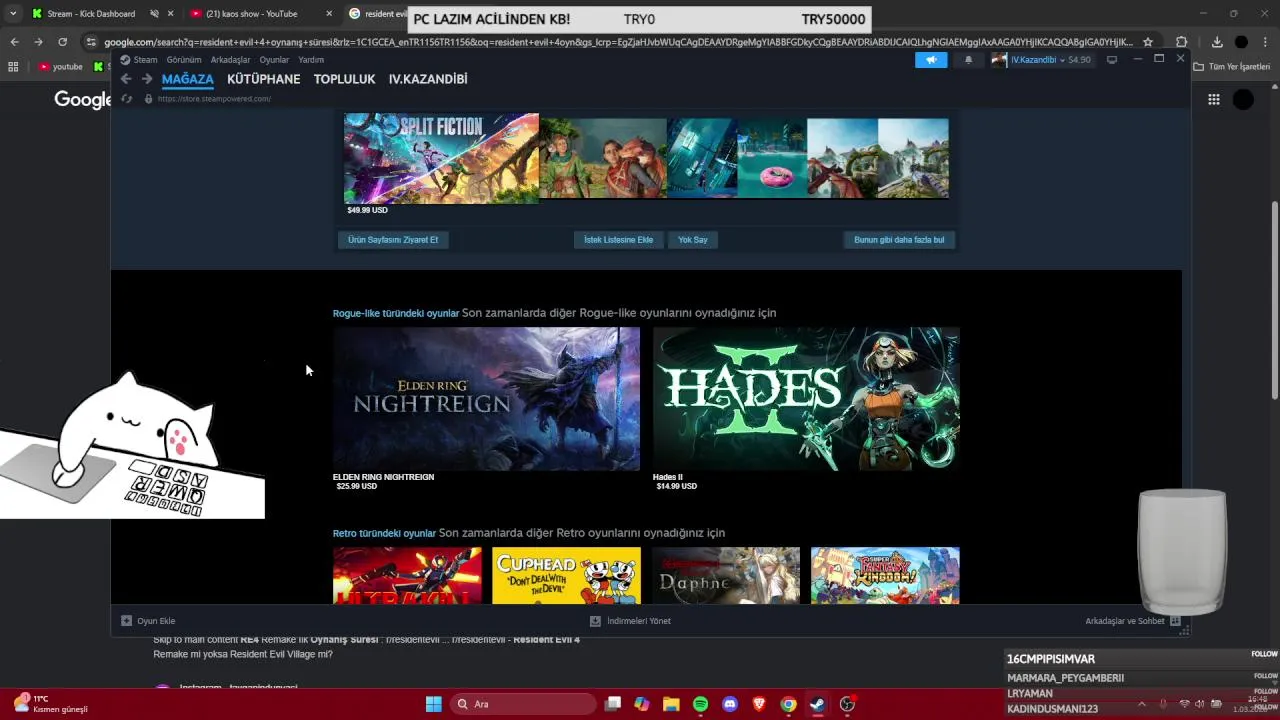Click Bunun gibi daha fazla bul

point(899,240)
